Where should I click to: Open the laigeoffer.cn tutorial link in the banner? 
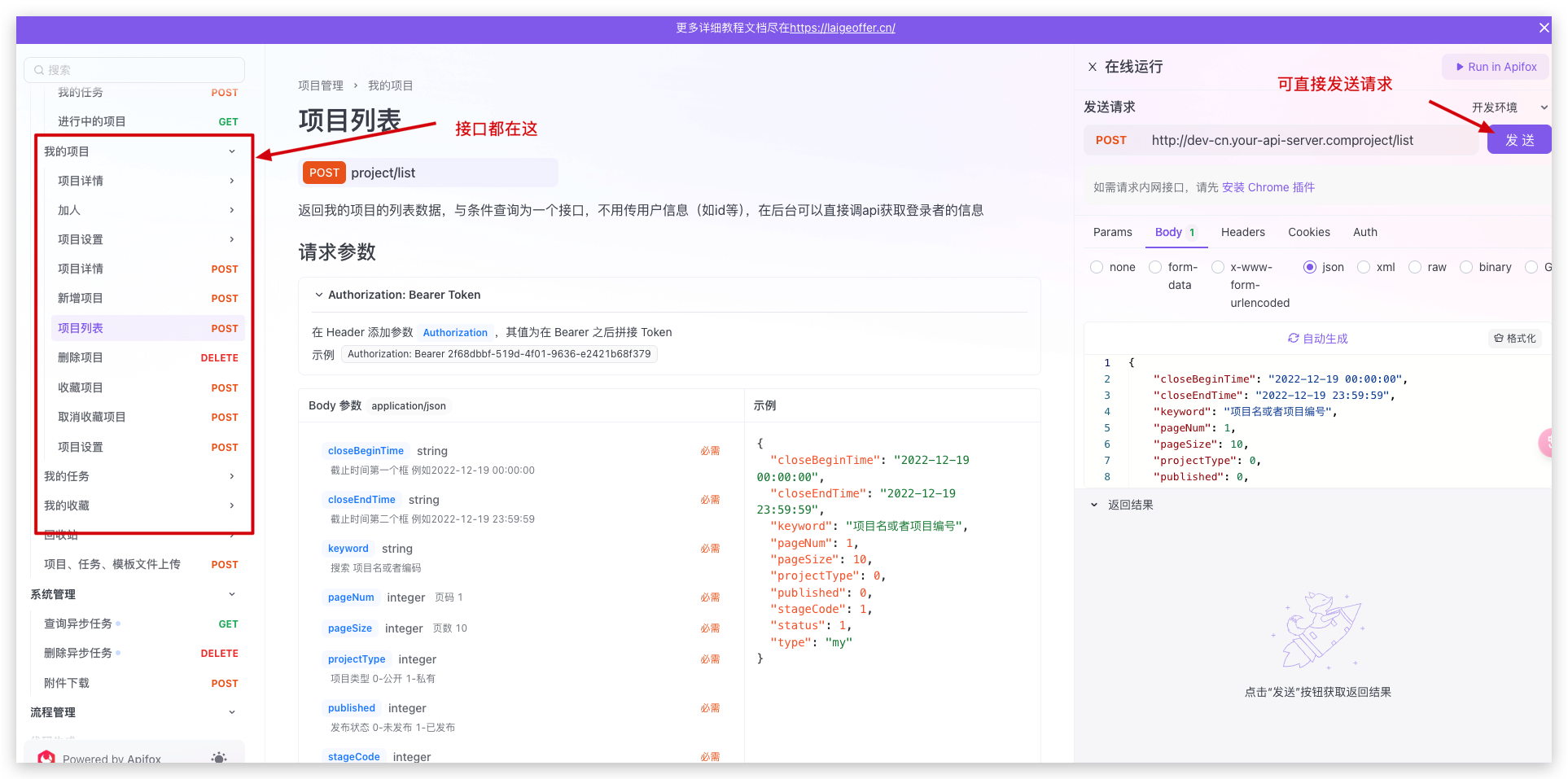point(843,27)
